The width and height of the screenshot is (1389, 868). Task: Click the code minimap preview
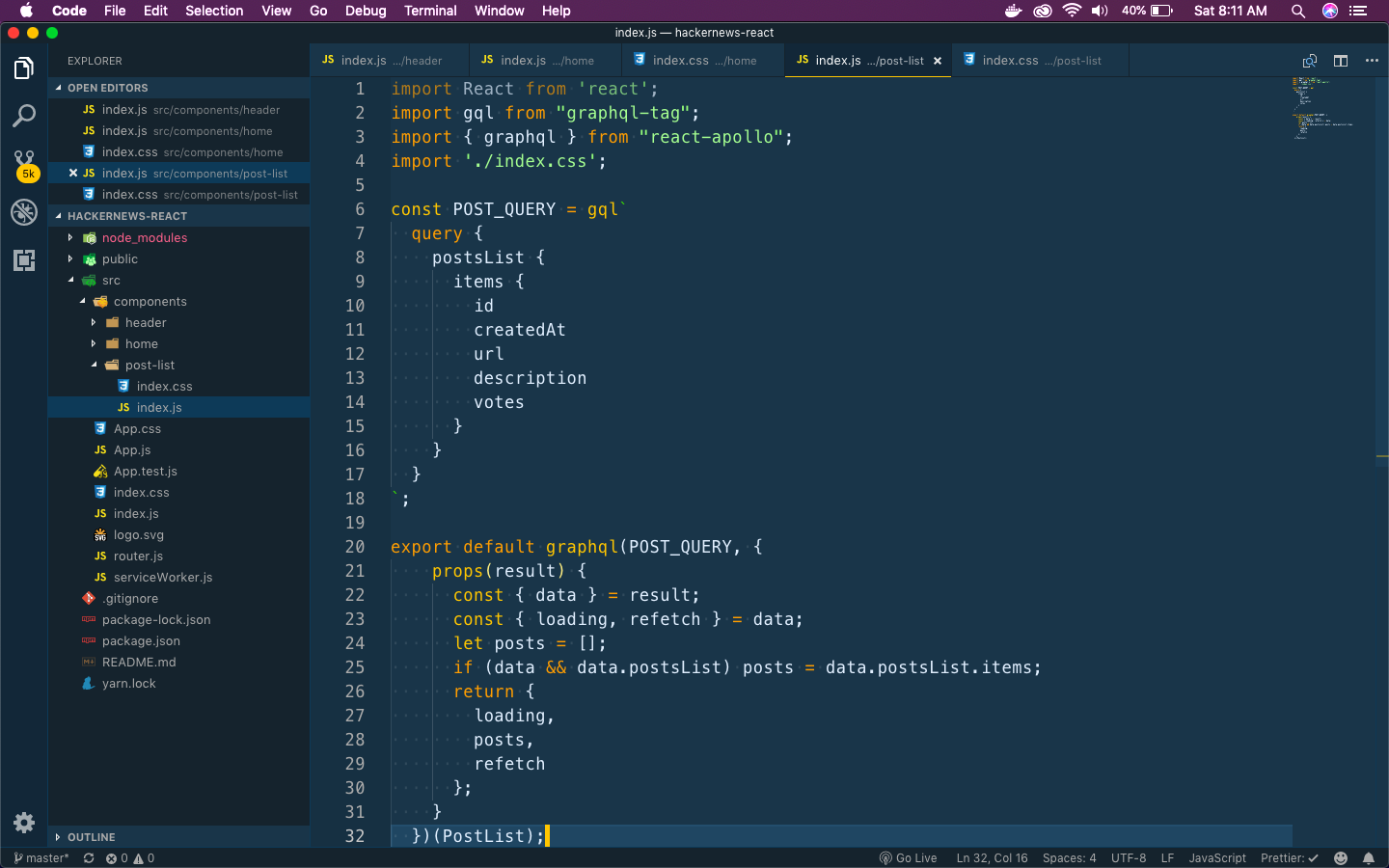click(x=1323, y=108)
